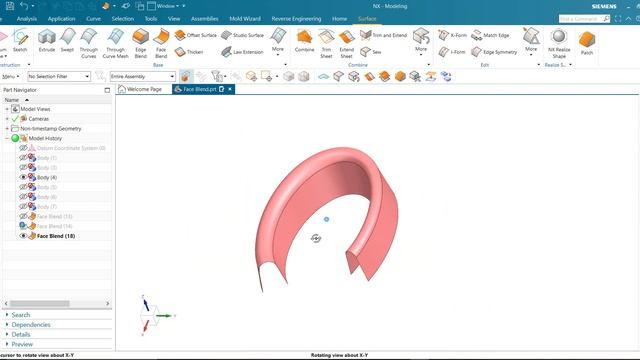Screen dimensions: 640x360
Task: Switch to the Welcome Page tab
Action: point(140,89)
